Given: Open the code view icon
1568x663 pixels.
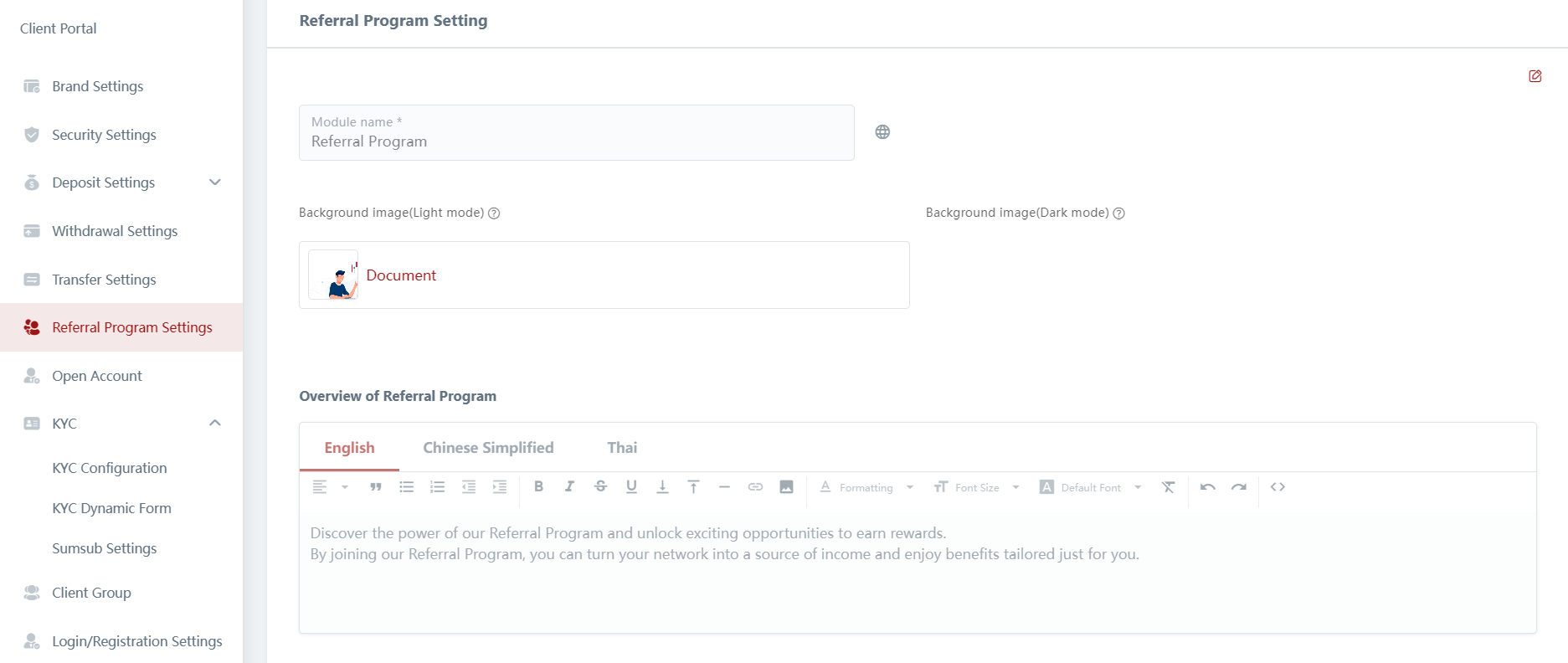Looking at the screenshot, I should pos(1278,487).
